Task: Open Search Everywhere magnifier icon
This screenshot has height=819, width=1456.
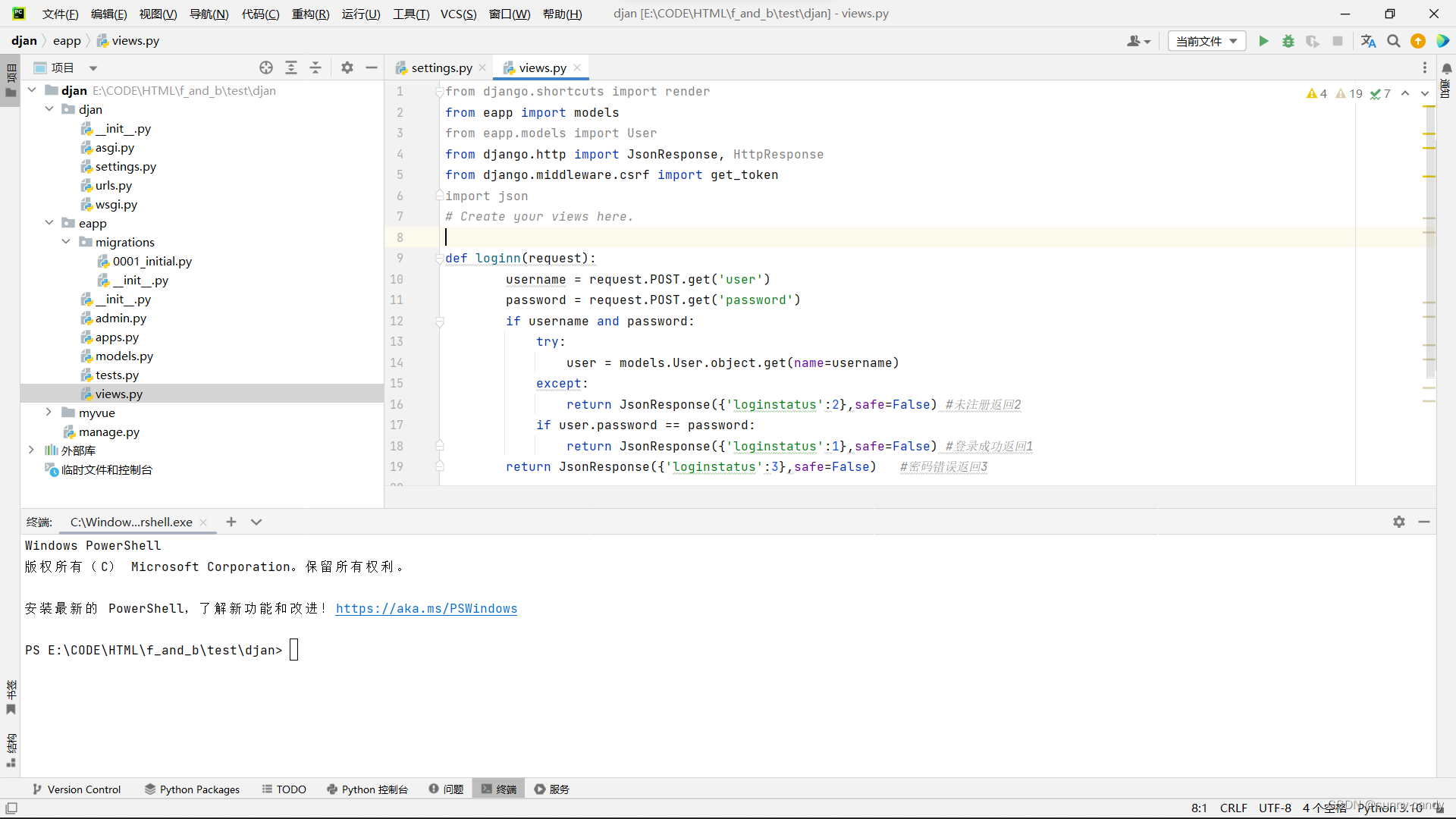Action: (1393, 41)
